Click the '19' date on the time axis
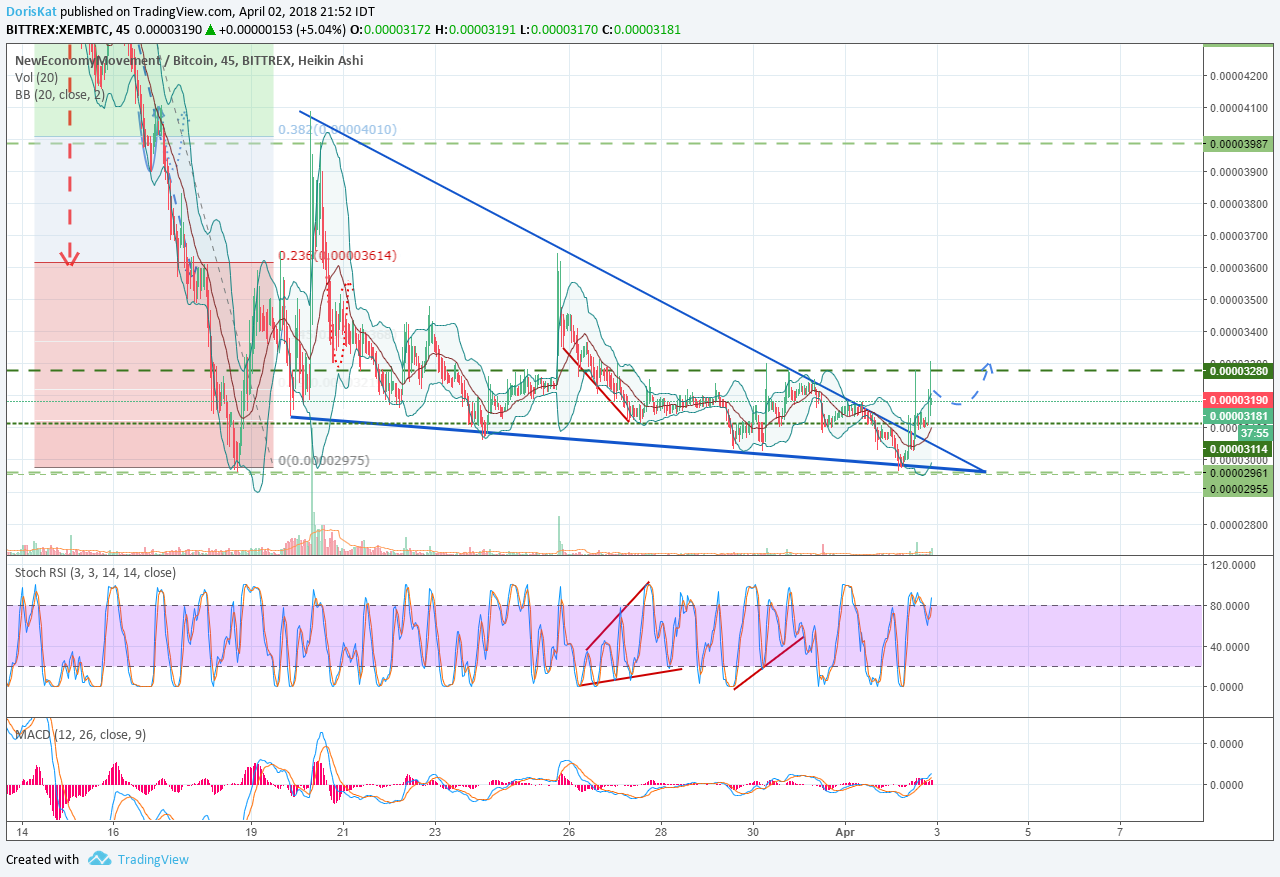 pos(251,831)
